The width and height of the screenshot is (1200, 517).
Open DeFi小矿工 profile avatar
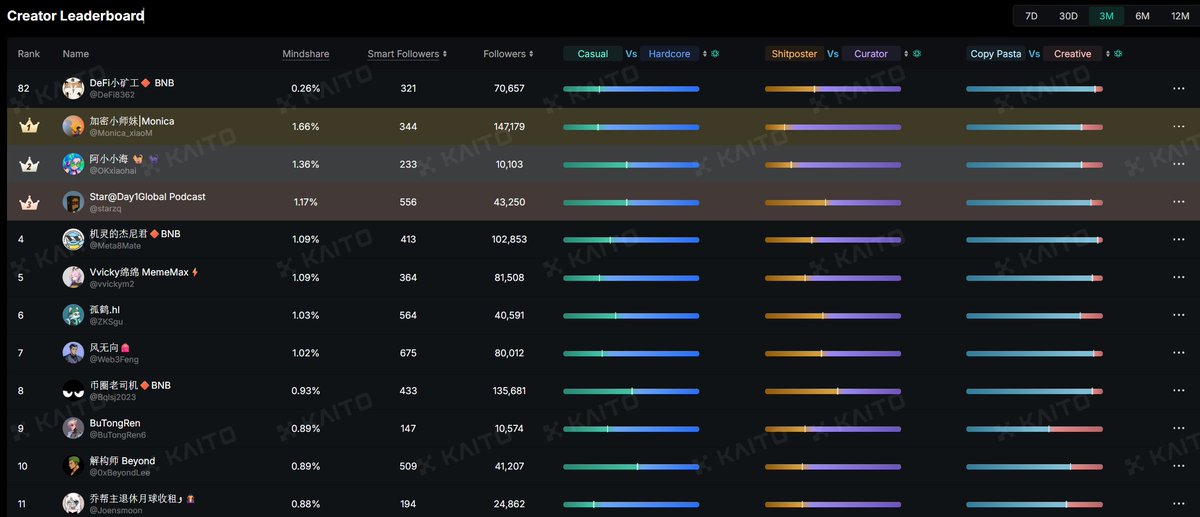coord(73,89)
